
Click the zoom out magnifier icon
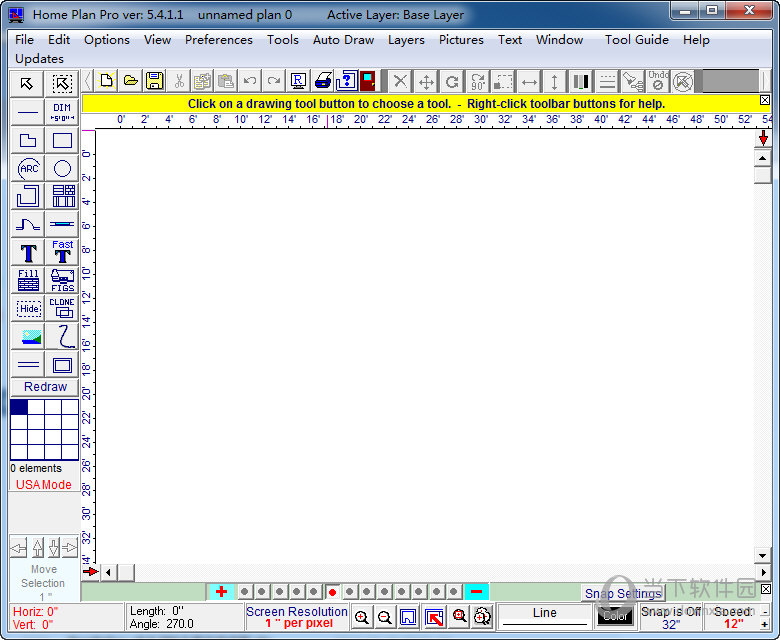(385, 618)
